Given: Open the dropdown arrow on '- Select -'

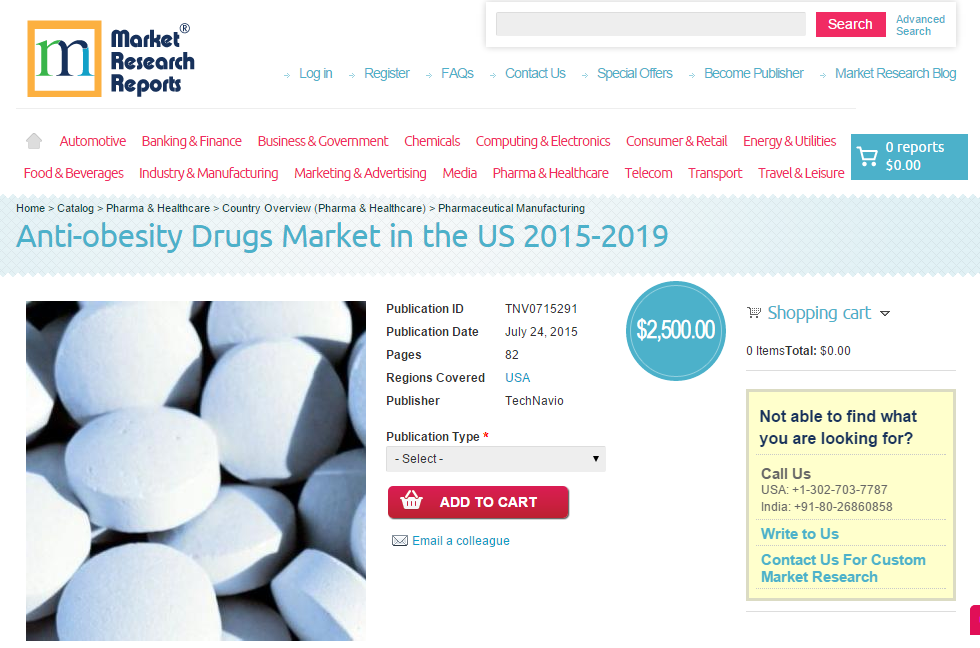Looking at the screenshot, I should (x=598, y=458).
